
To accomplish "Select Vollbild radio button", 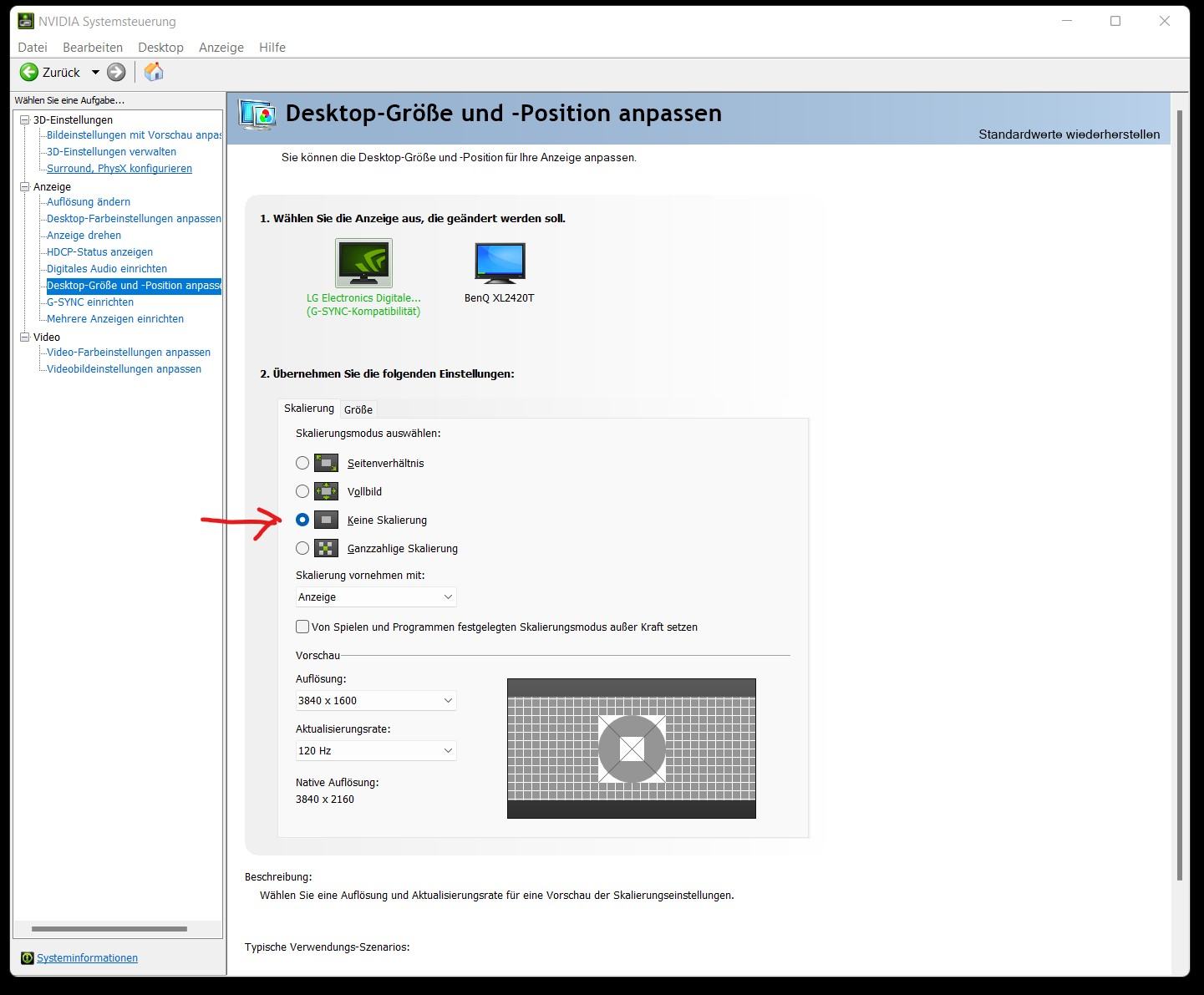I will (x=302, y=491).
